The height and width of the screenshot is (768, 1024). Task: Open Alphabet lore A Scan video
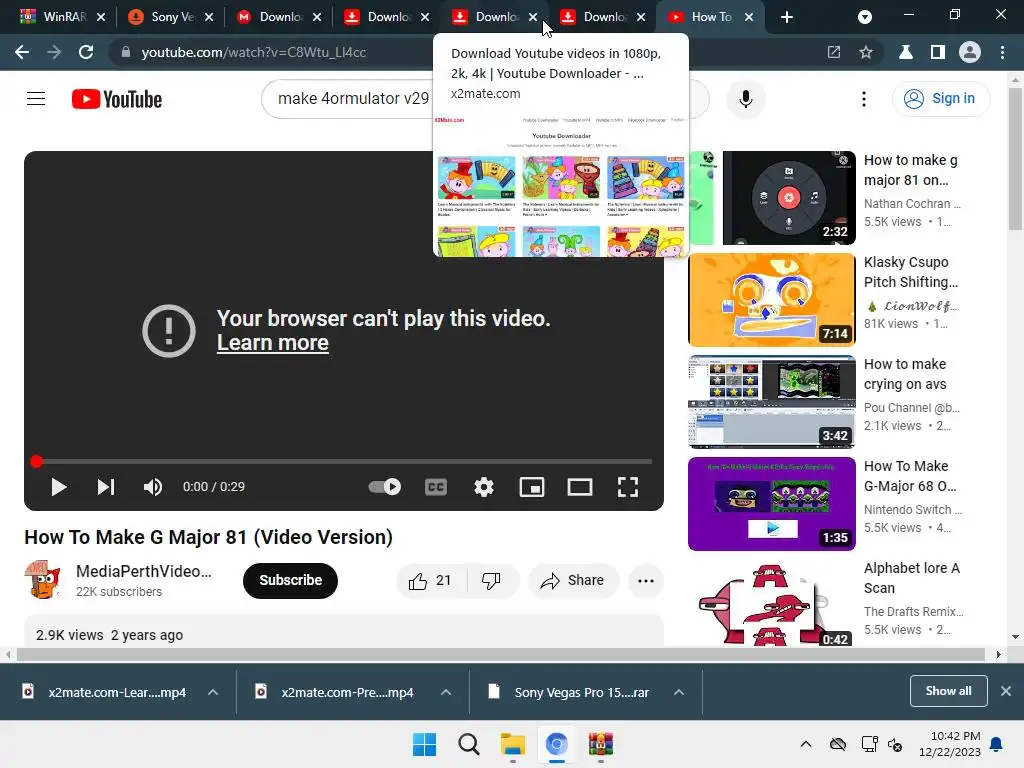point(772,604)
